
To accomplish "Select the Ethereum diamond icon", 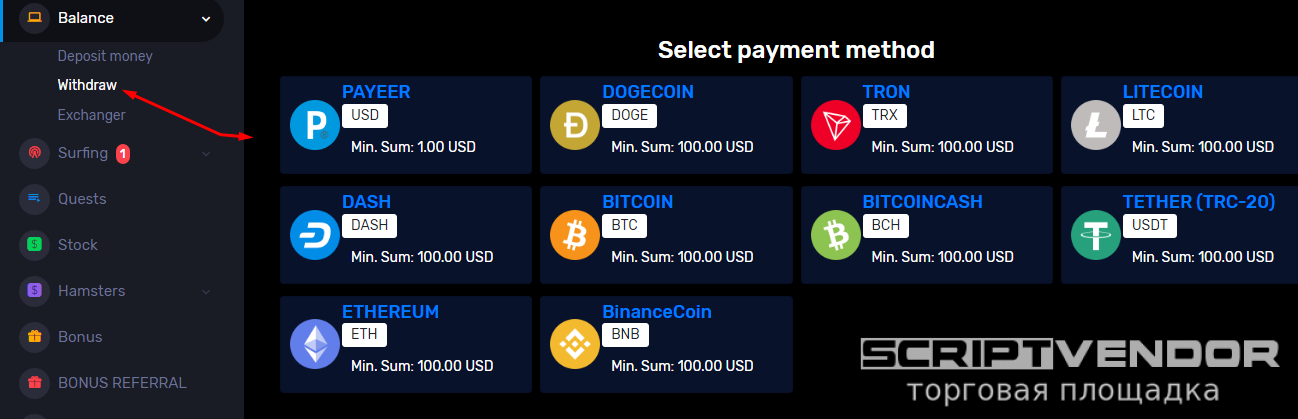I will click(x=315, y=345).
